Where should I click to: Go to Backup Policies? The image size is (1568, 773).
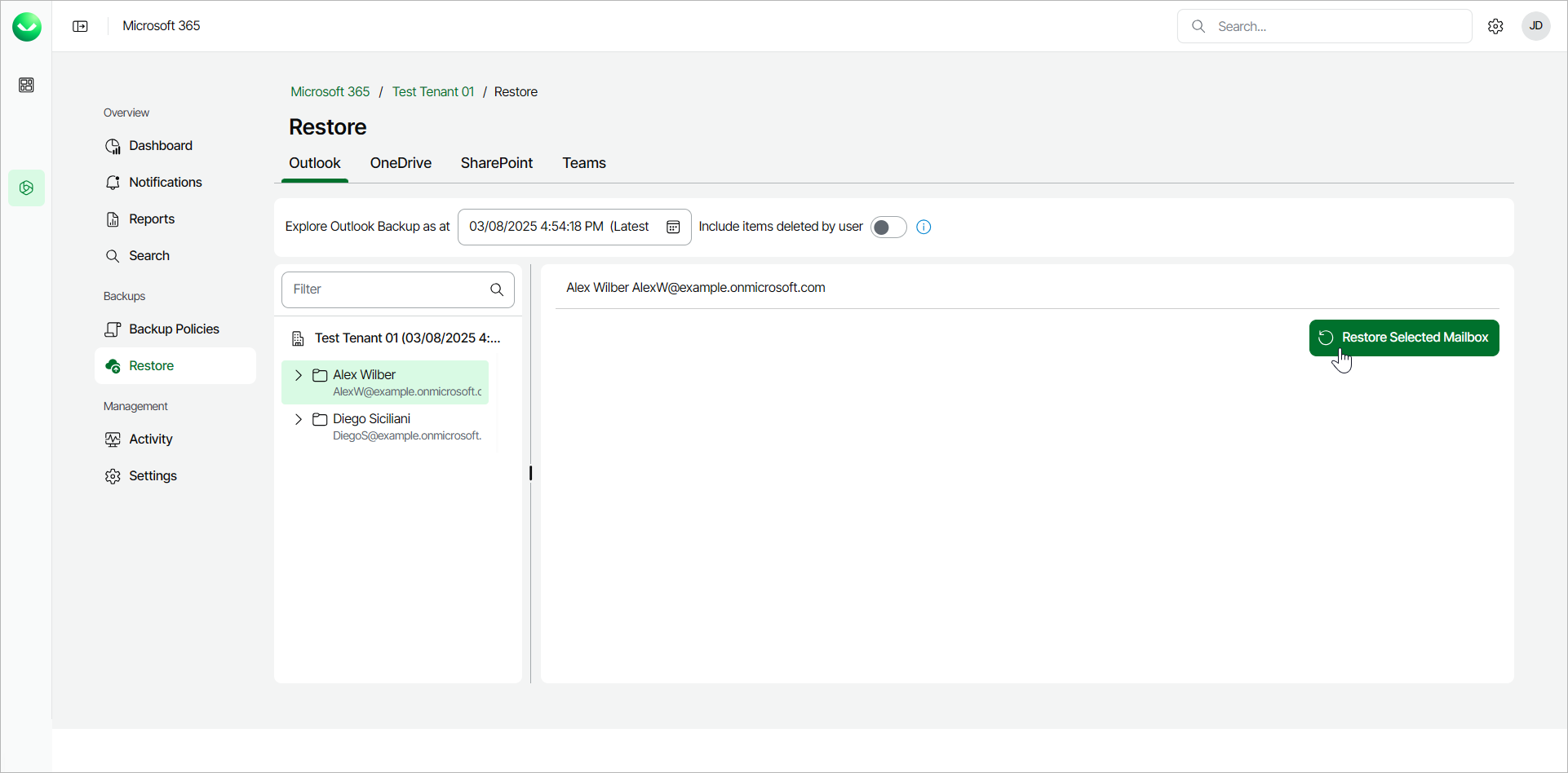click(x=175, y=329)
